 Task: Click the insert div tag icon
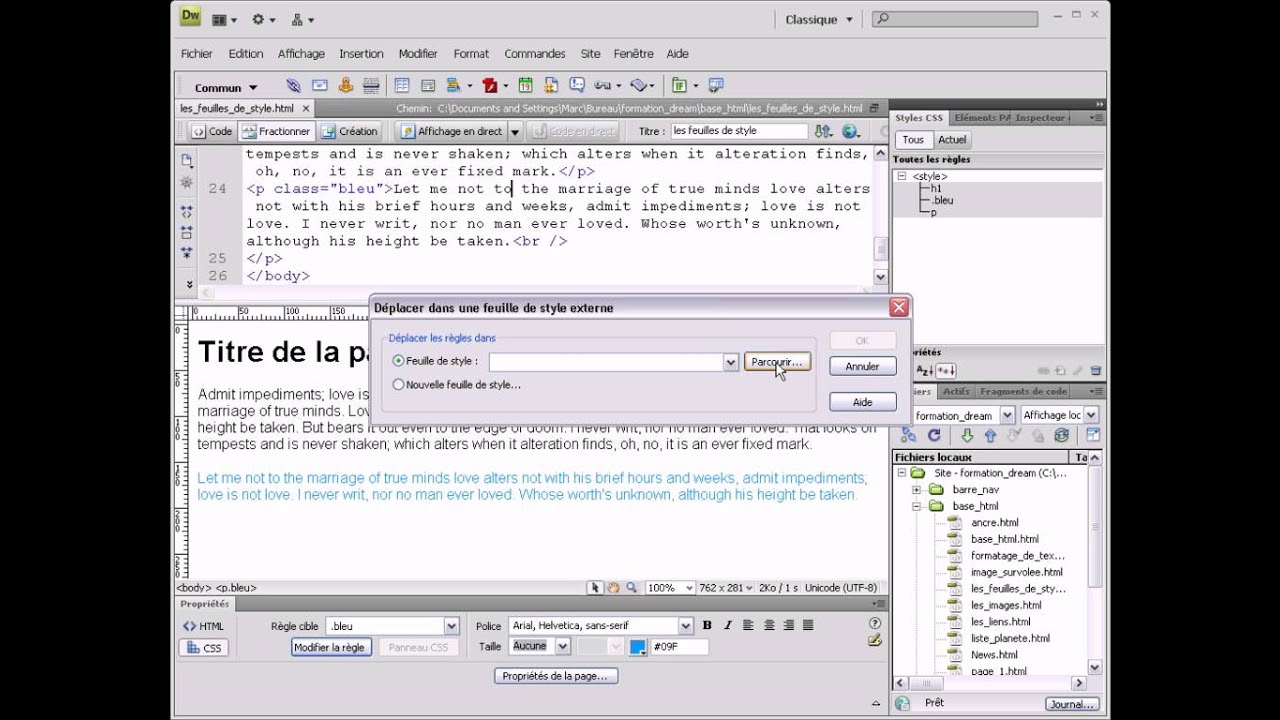point(428,86)
